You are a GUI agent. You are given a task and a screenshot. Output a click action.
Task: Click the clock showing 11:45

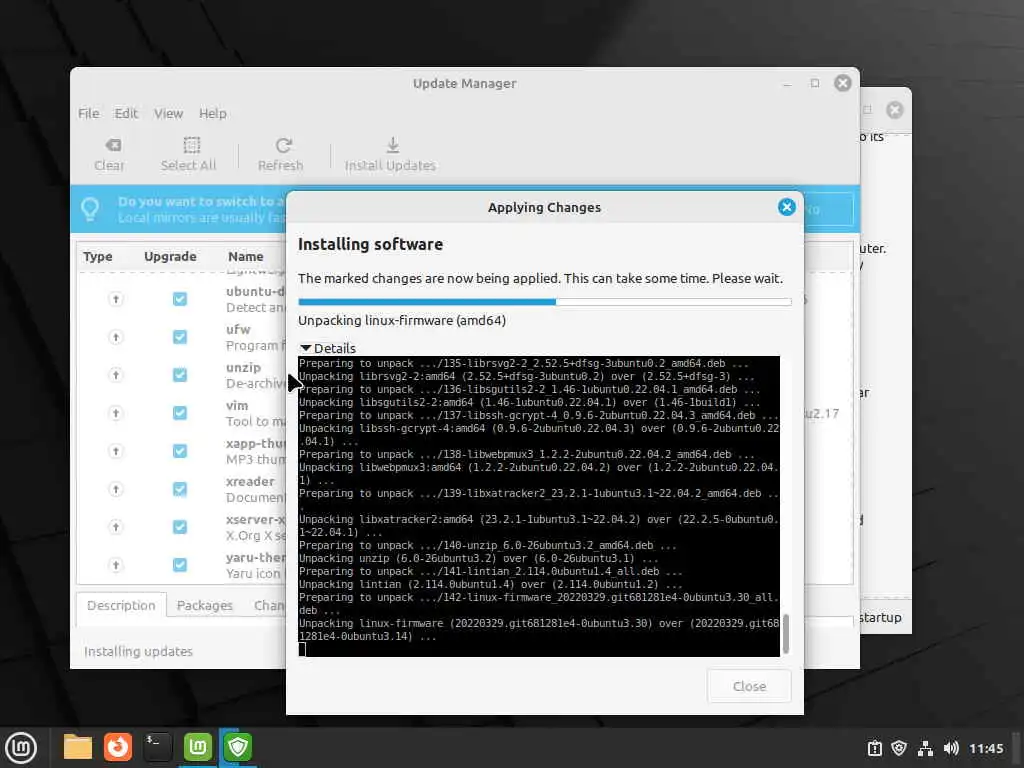pos(986,748)
